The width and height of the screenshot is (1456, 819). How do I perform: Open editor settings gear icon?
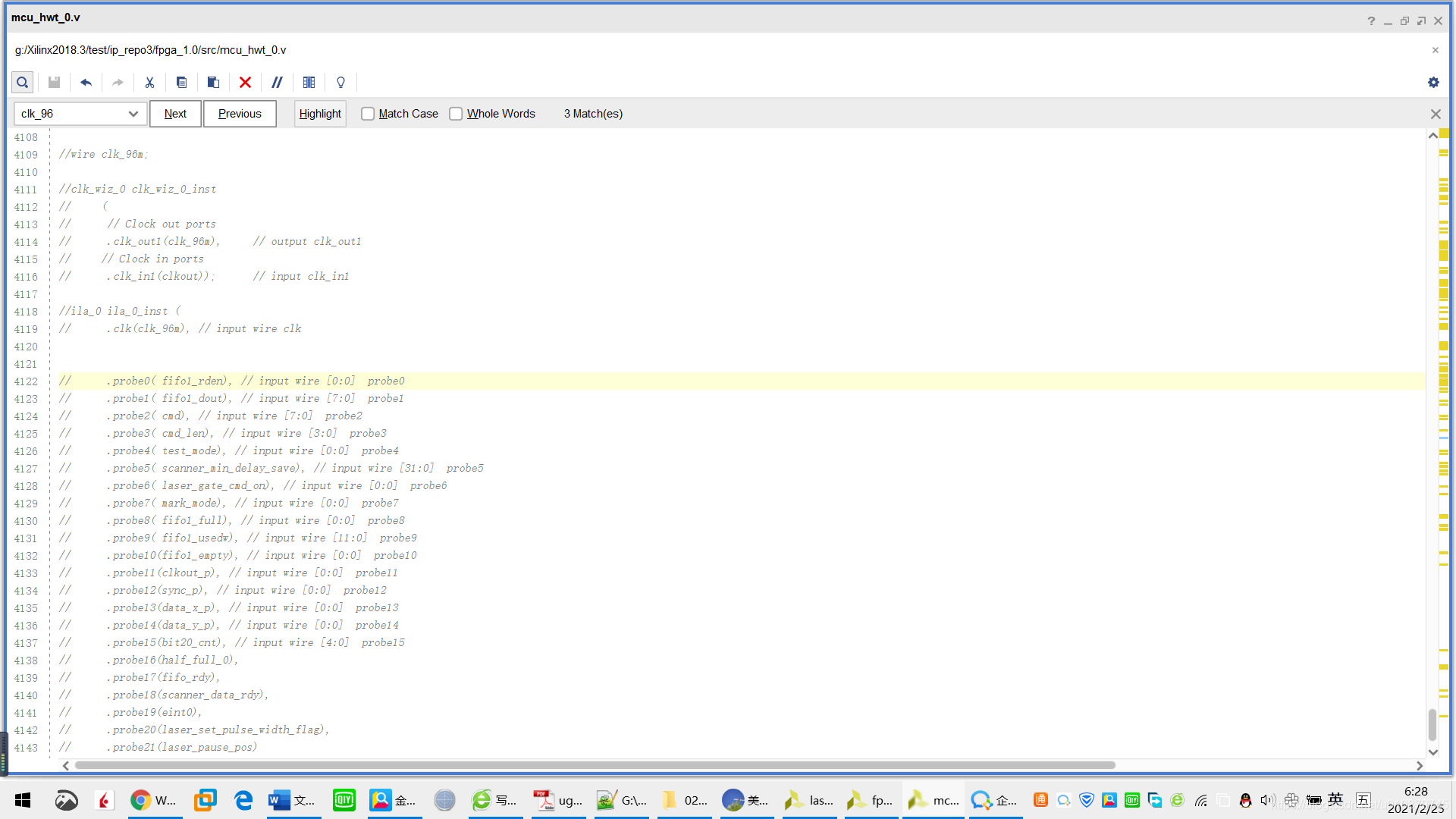(1433, 83)
